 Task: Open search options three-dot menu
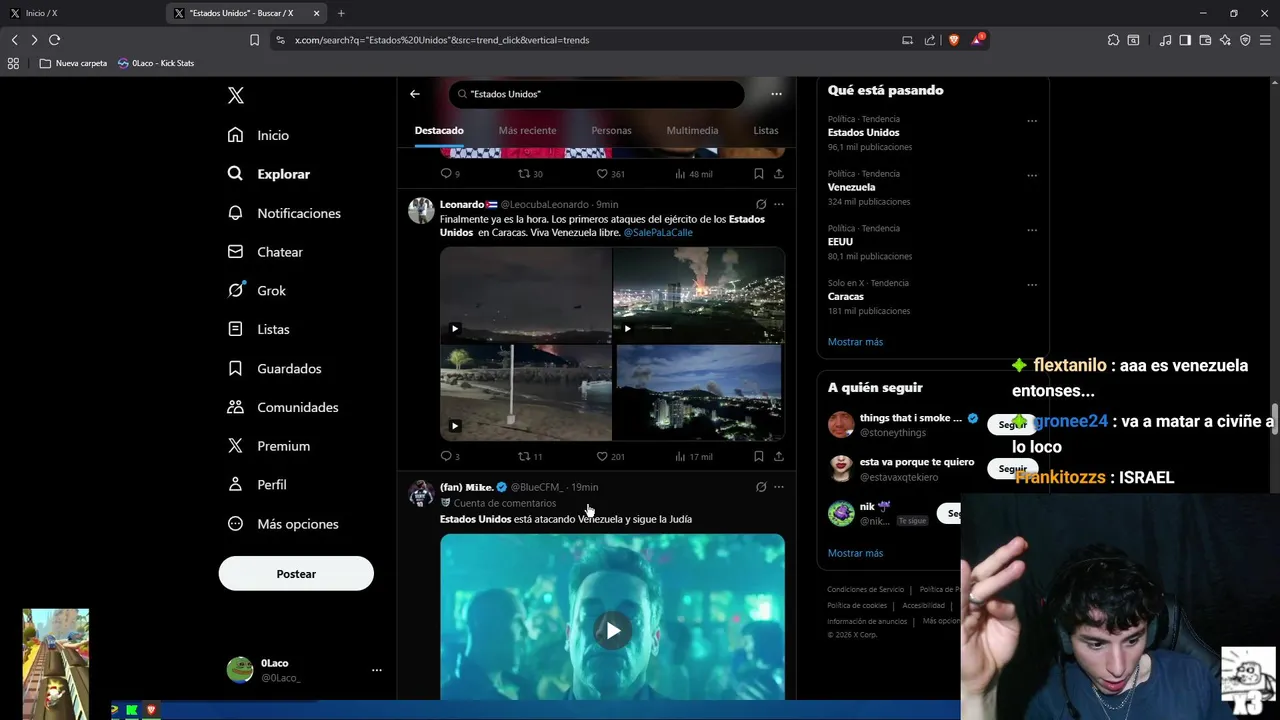[776, 94]
